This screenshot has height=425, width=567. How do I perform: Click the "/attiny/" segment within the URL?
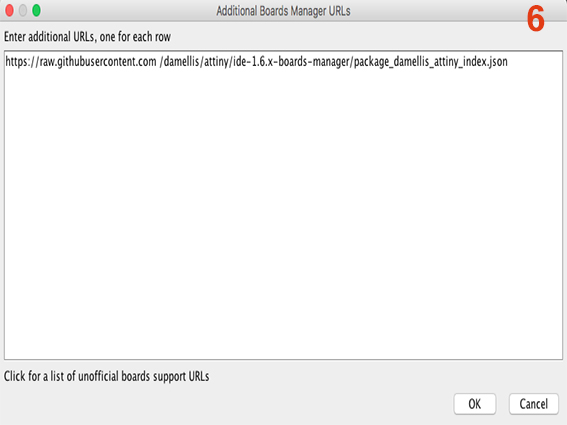(x=216, y=62)
